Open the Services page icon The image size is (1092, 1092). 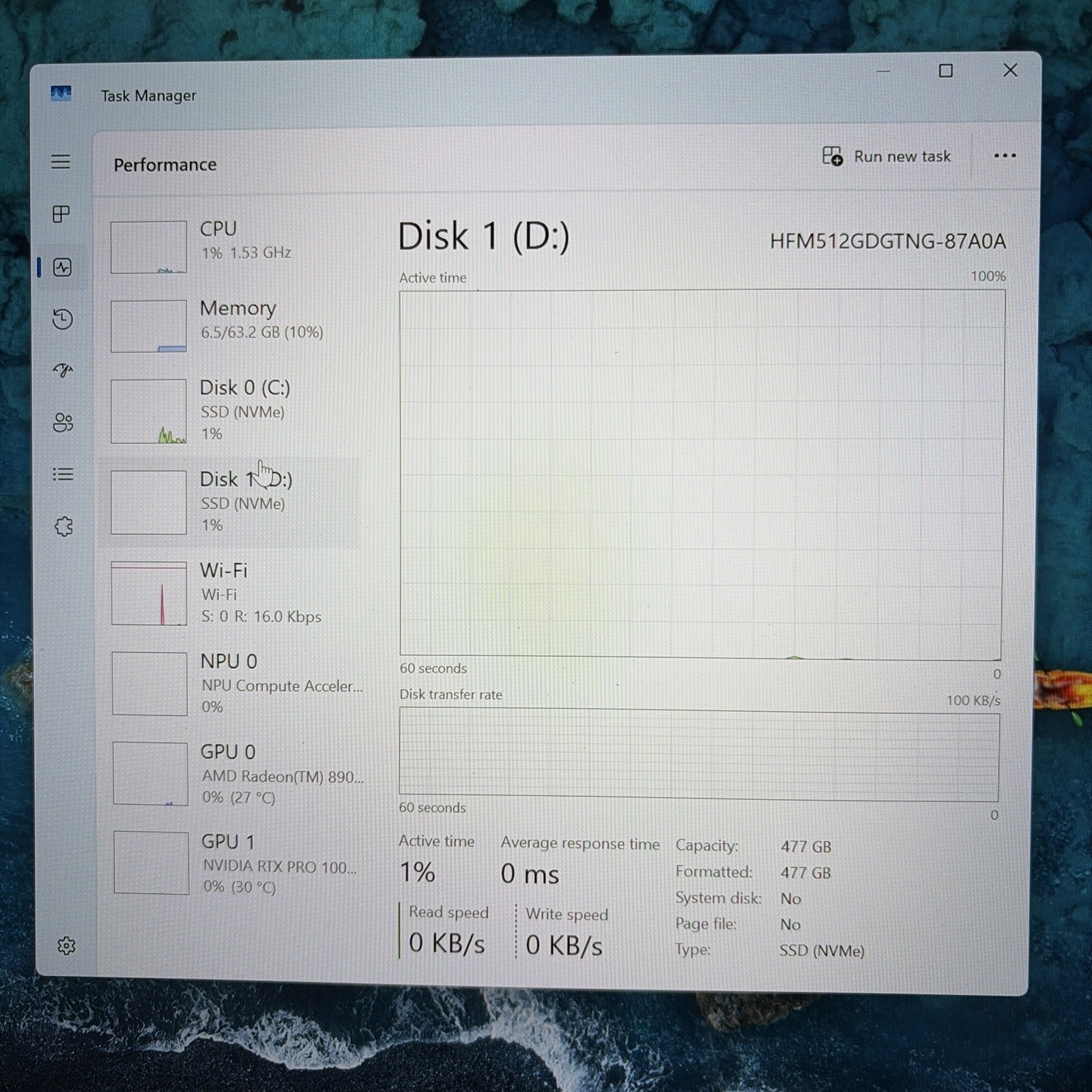63,526
